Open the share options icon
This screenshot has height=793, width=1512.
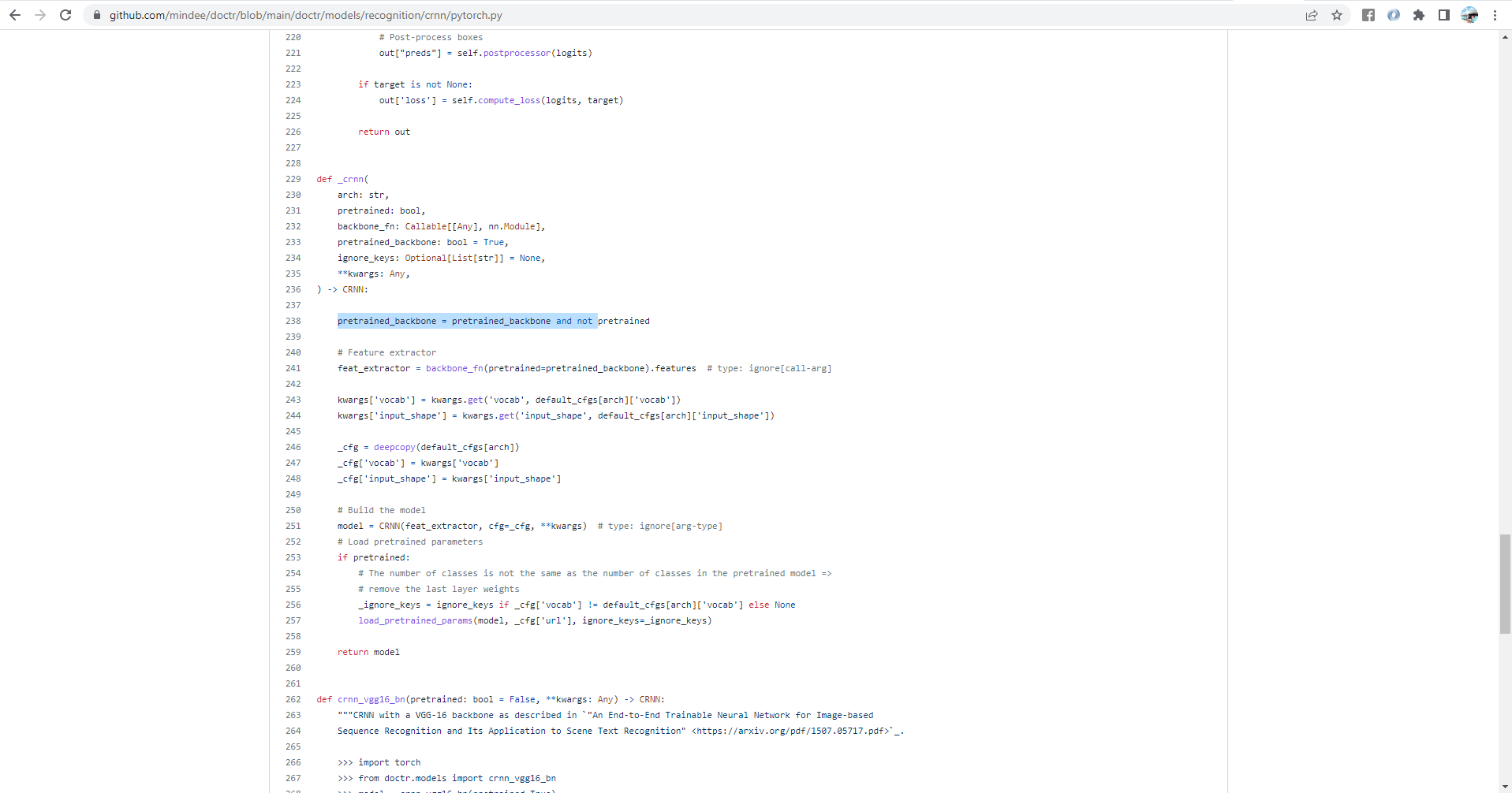click(1311, 14)
